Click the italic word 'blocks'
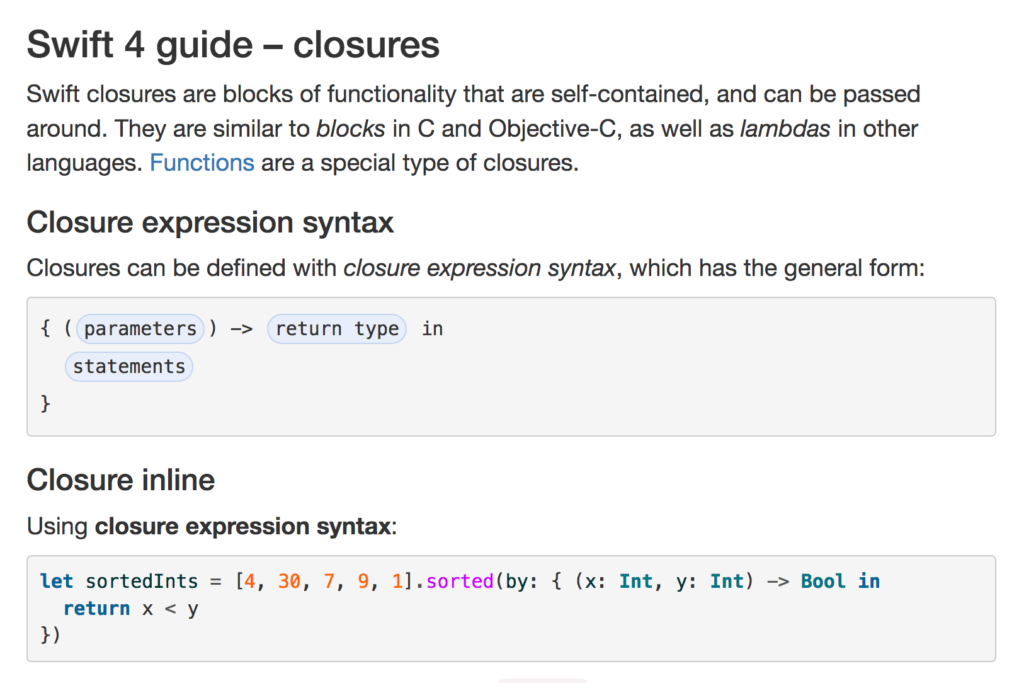Screen dimensions: 1024x683 click(350, 129)
